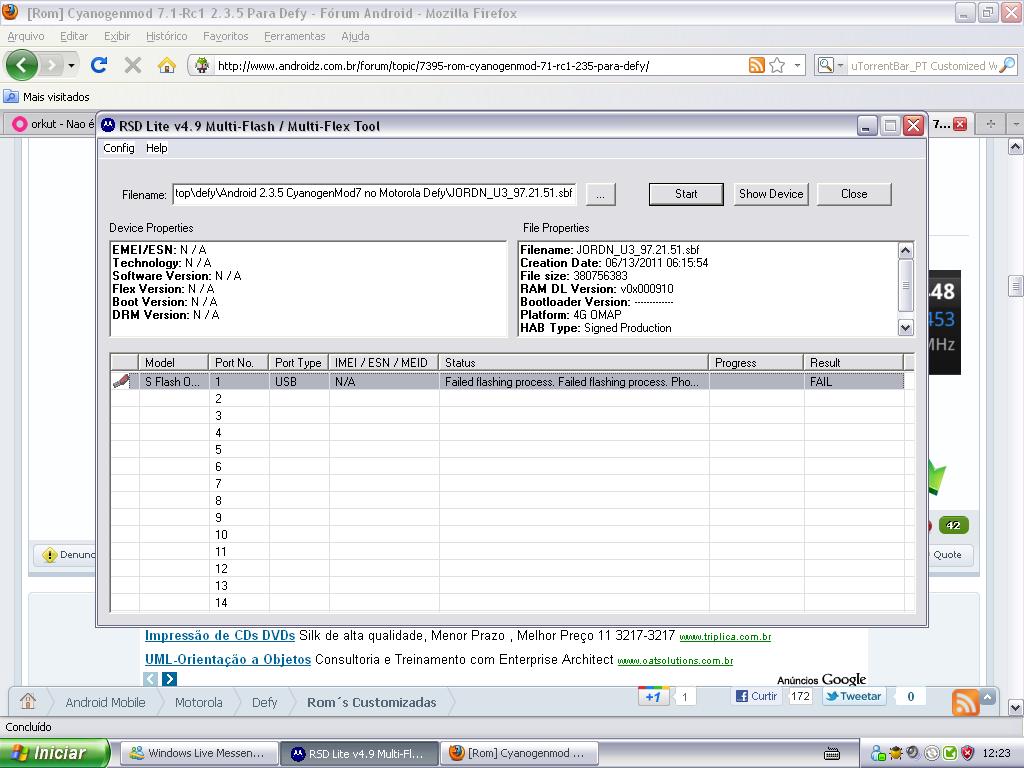Reload the page with the refresh icon
The width and height of the screenshot is (1024, 768).
point(99,65)
